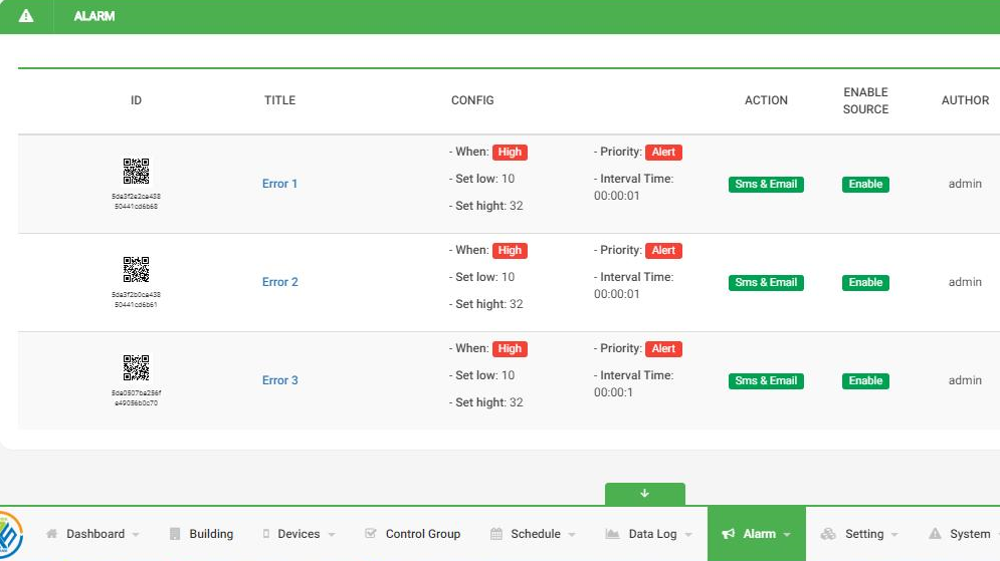Open Control Group in the navigation bar
Screen dimensions: 1000x561
(x=412, y=534)
